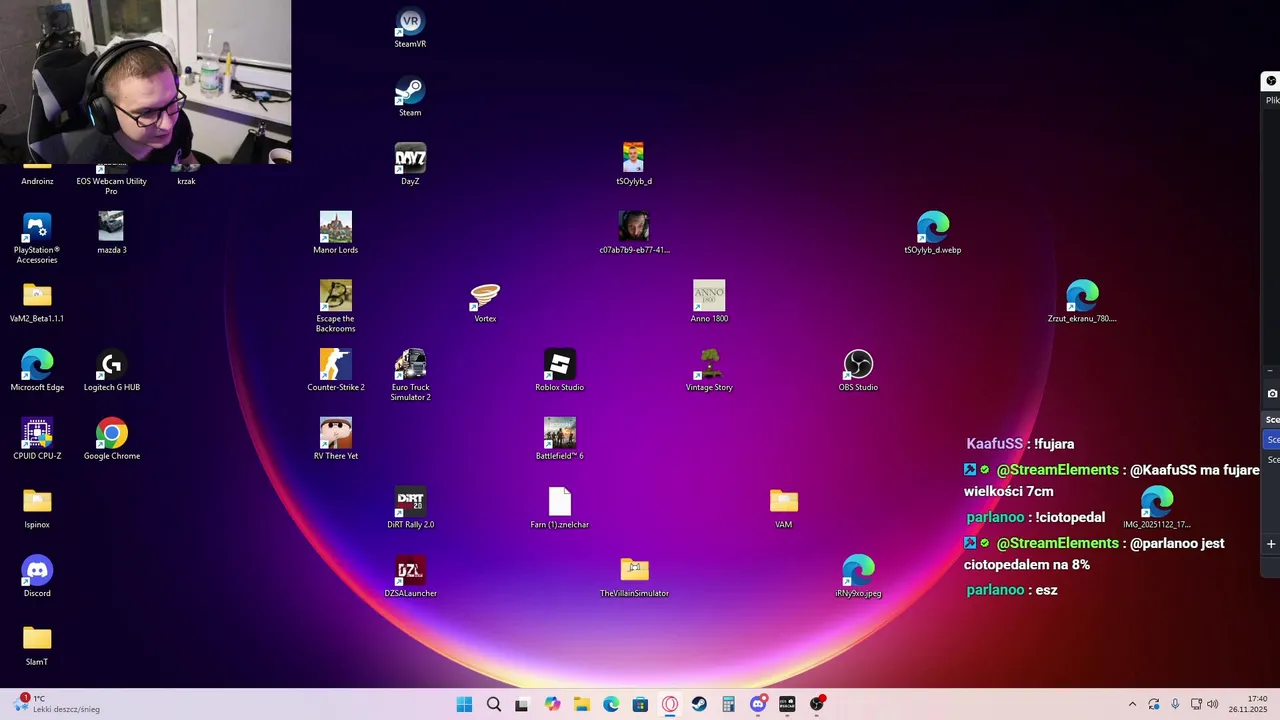Select Euro Truck Simulator 2 icon
Image resolution: width=1280 pixels, height=720 pixels.
[410, 375]
